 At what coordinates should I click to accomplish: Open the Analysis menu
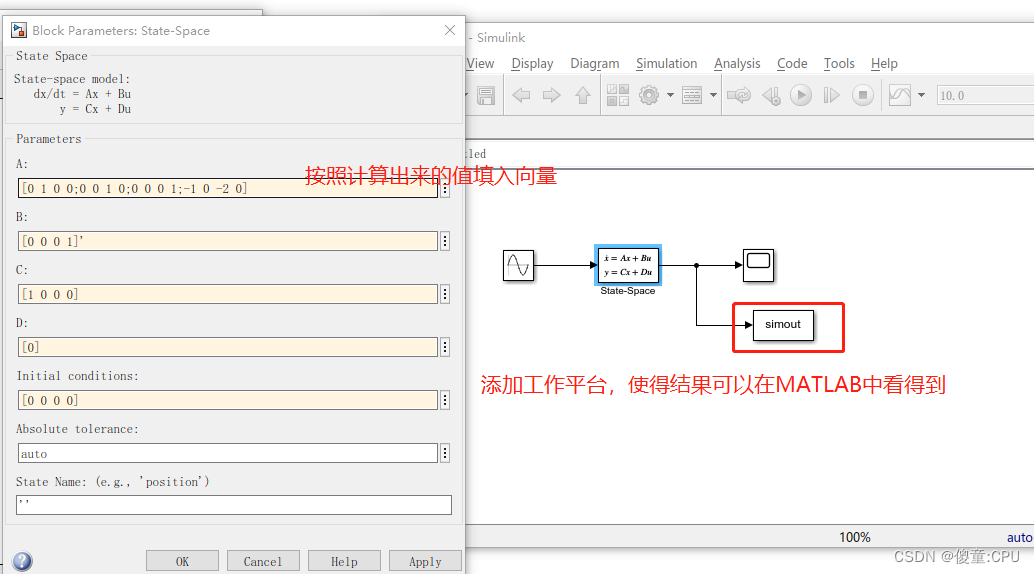click(x=737, y=63)
